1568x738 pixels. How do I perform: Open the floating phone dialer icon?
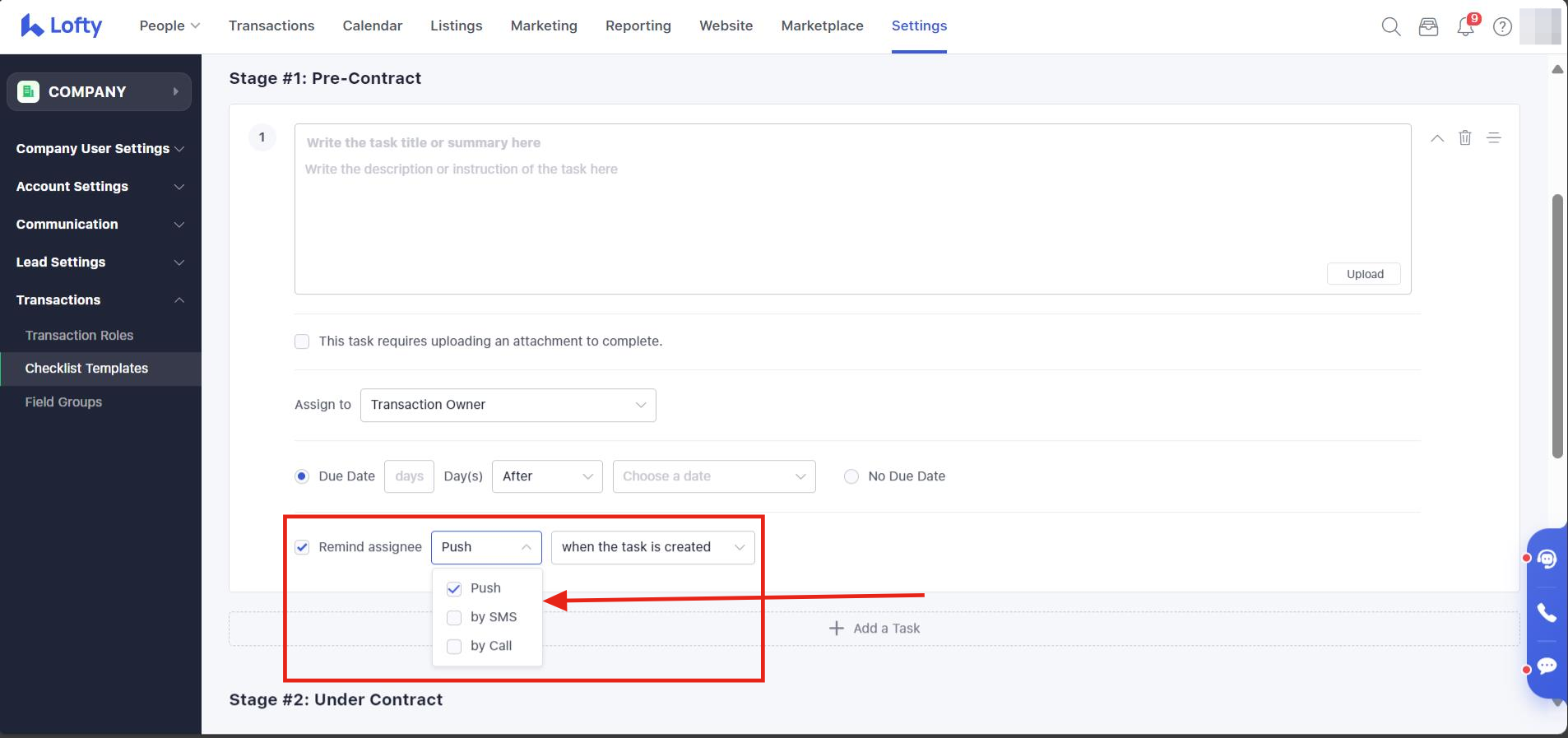coord(1547,613)
